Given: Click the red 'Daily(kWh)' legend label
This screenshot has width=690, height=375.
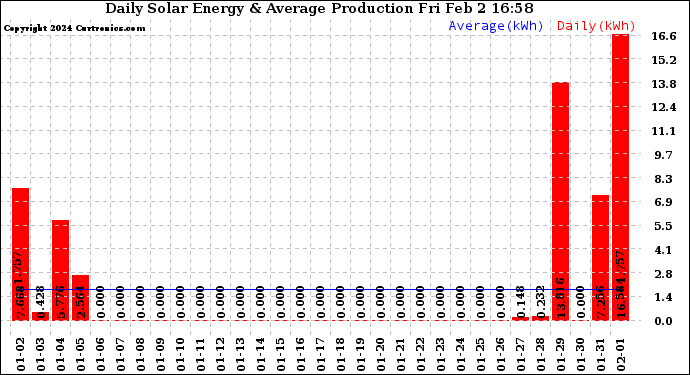Looking at the screenshot, I should coord(596,26).
